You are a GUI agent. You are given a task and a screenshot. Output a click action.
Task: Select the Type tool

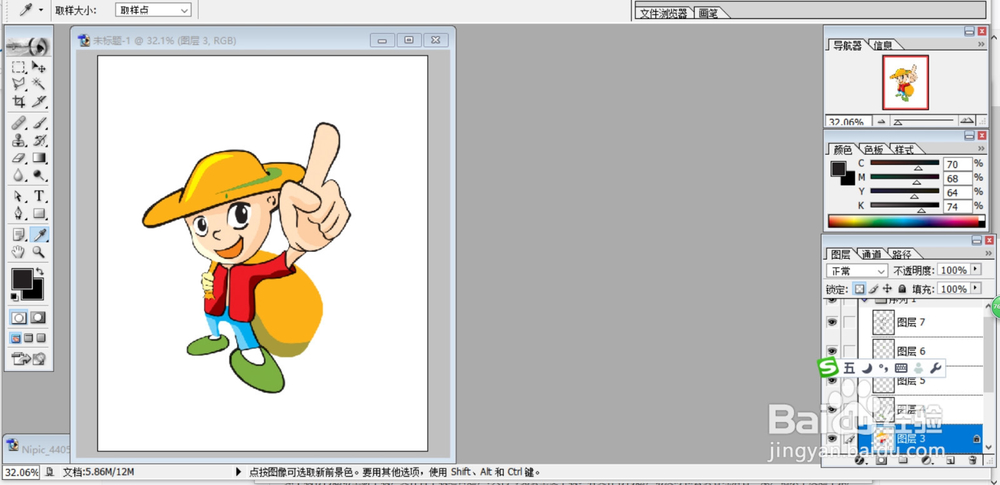click(39, 196)
